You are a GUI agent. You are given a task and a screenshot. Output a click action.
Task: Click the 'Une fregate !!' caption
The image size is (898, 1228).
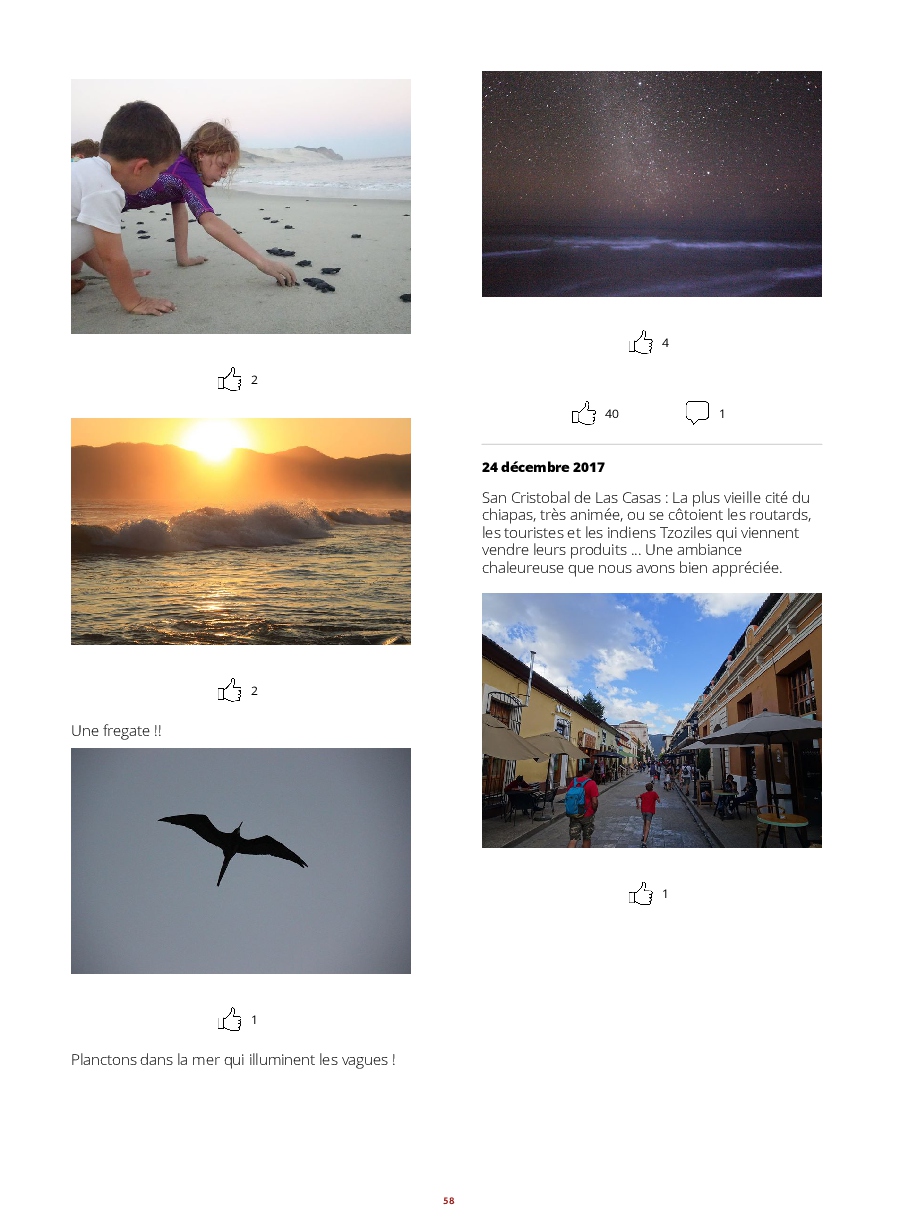coord(116,731)
